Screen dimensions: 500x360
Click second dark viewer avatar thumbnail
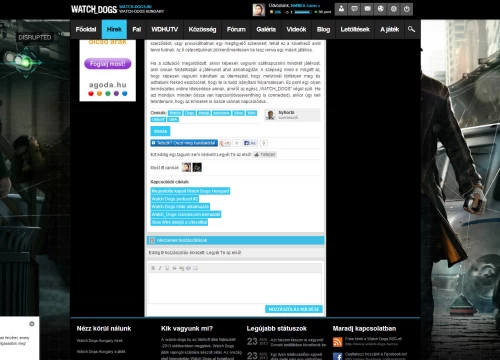pos(197,167)
